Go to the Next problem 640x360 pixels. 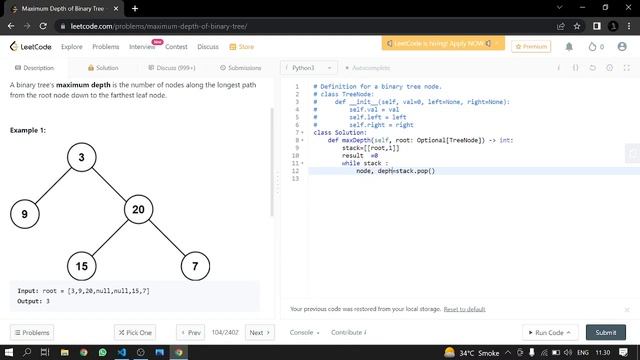[x=260, y=333]
